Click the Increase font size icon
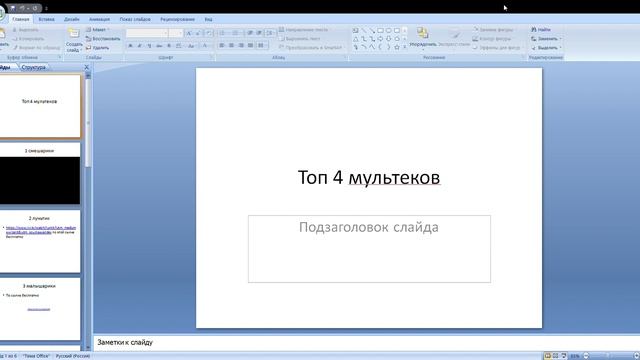Screen dimensions: 640x360 pyautogui.click(x=189, y=33)
